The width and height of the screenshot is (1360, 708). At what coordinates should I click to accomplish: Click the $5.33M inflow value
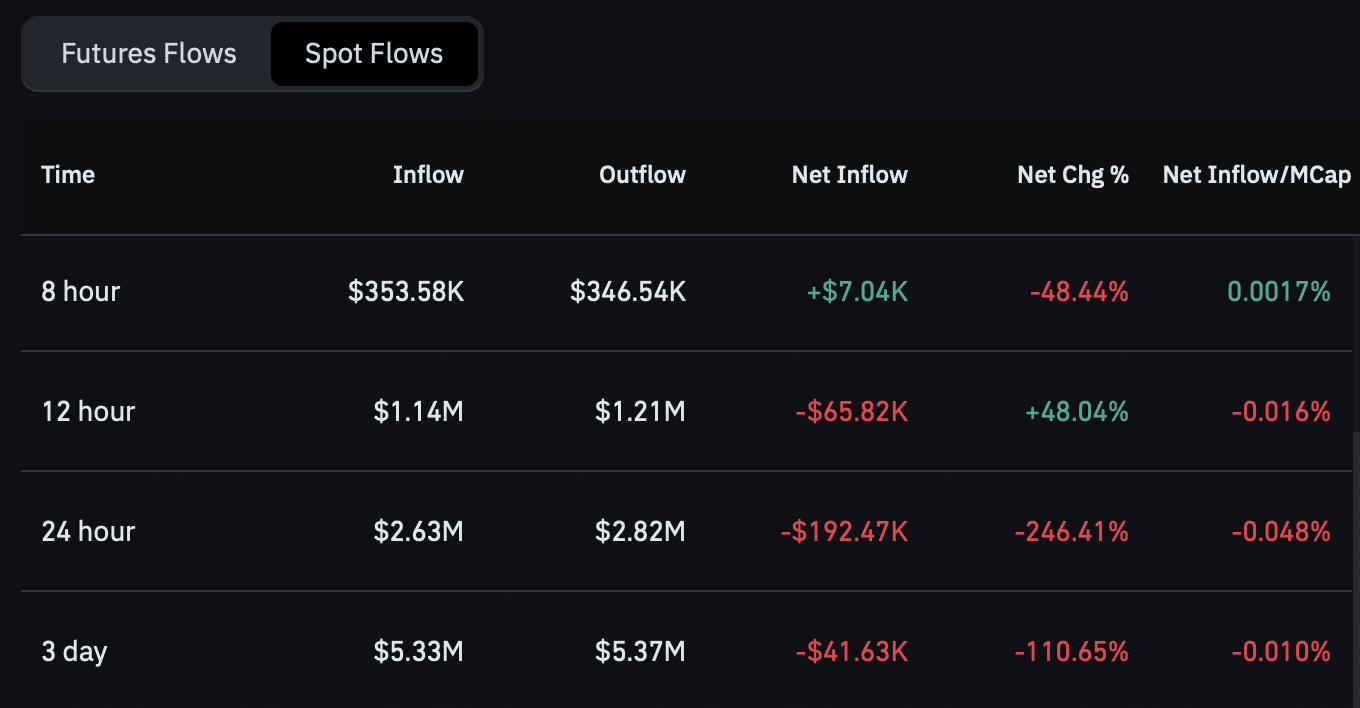click(x=419, y=652)
